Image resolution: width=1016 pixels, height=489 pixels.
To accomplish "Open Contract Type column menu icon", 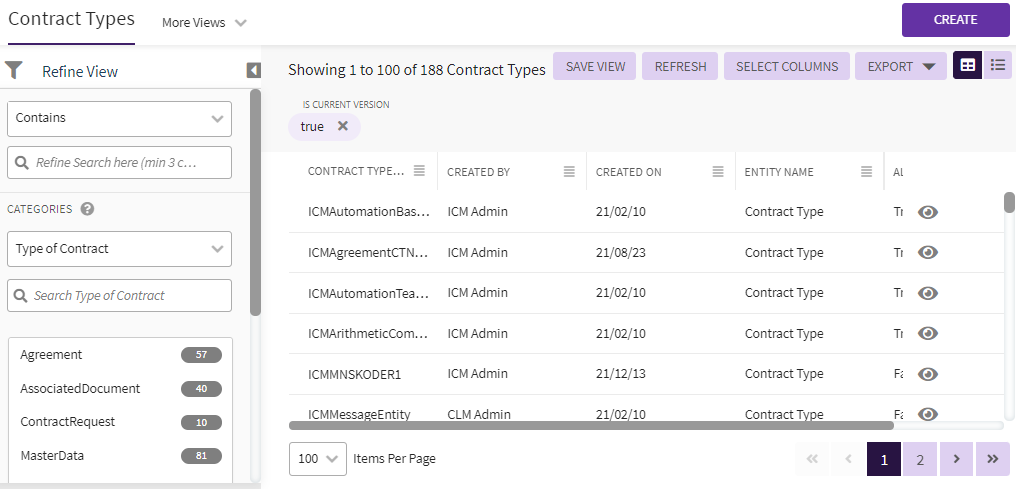I will [420, 172].
